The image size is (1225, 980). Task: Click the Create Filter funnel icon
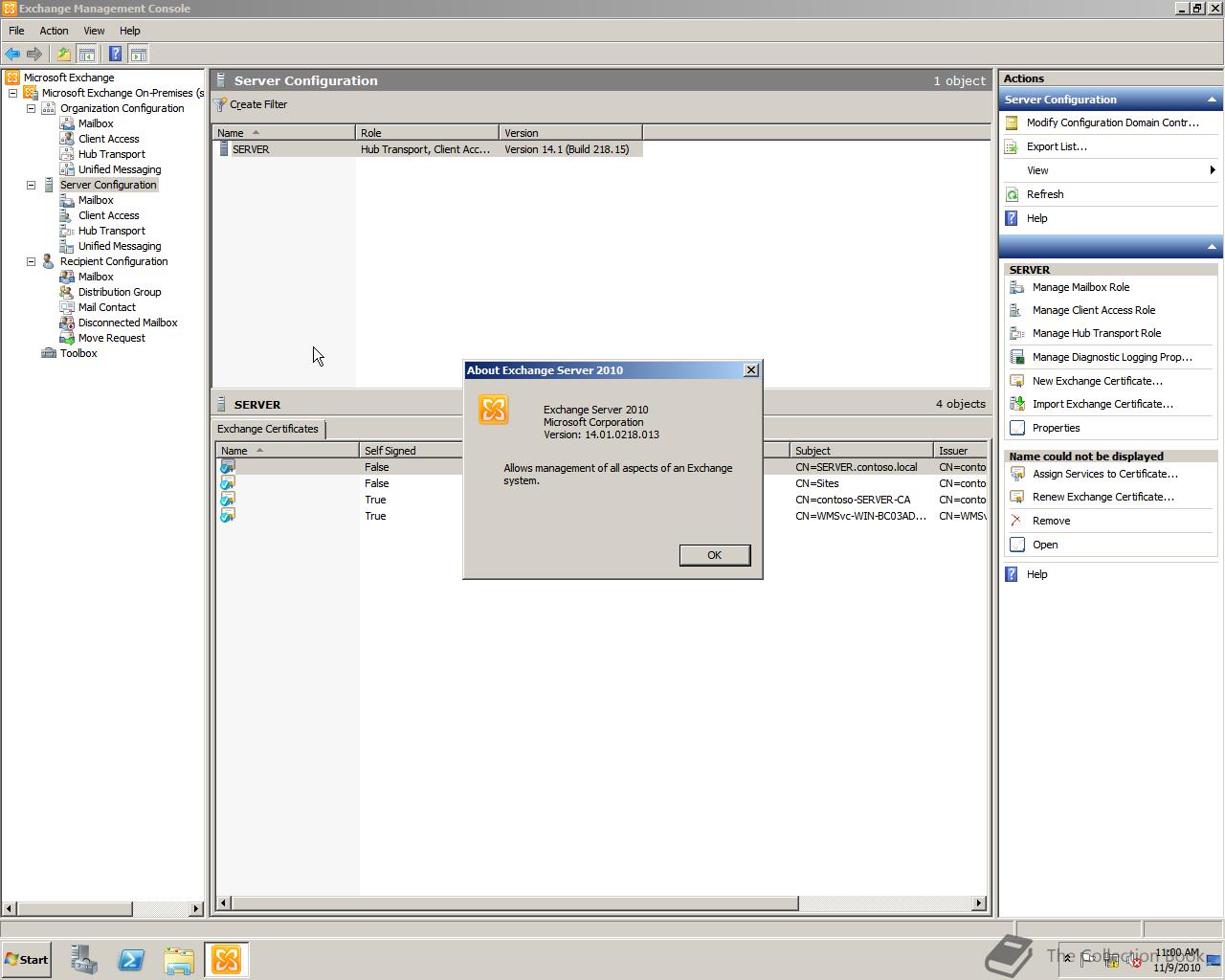click(x=221, y=104)
